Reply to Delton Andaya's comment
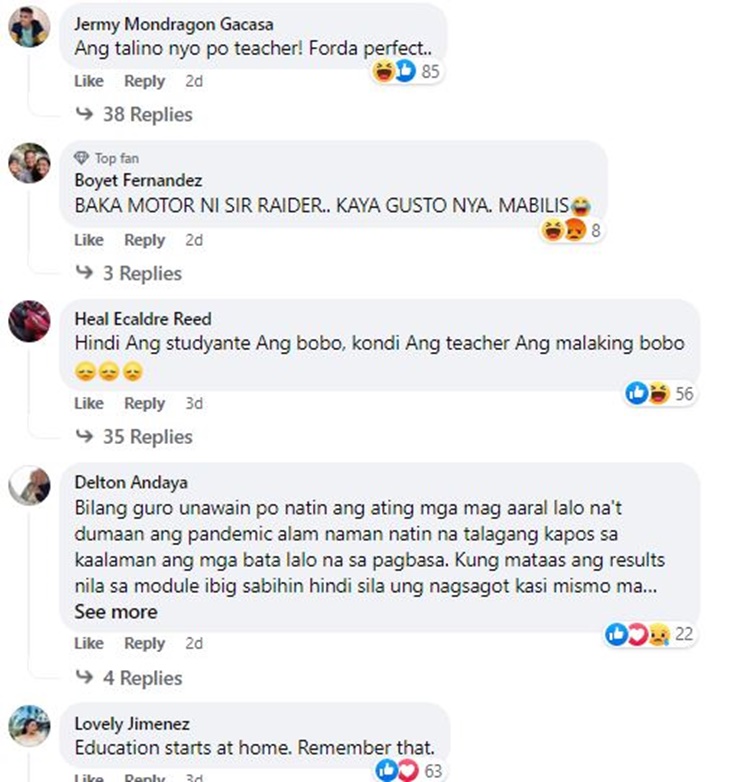 tap(144, 643)
